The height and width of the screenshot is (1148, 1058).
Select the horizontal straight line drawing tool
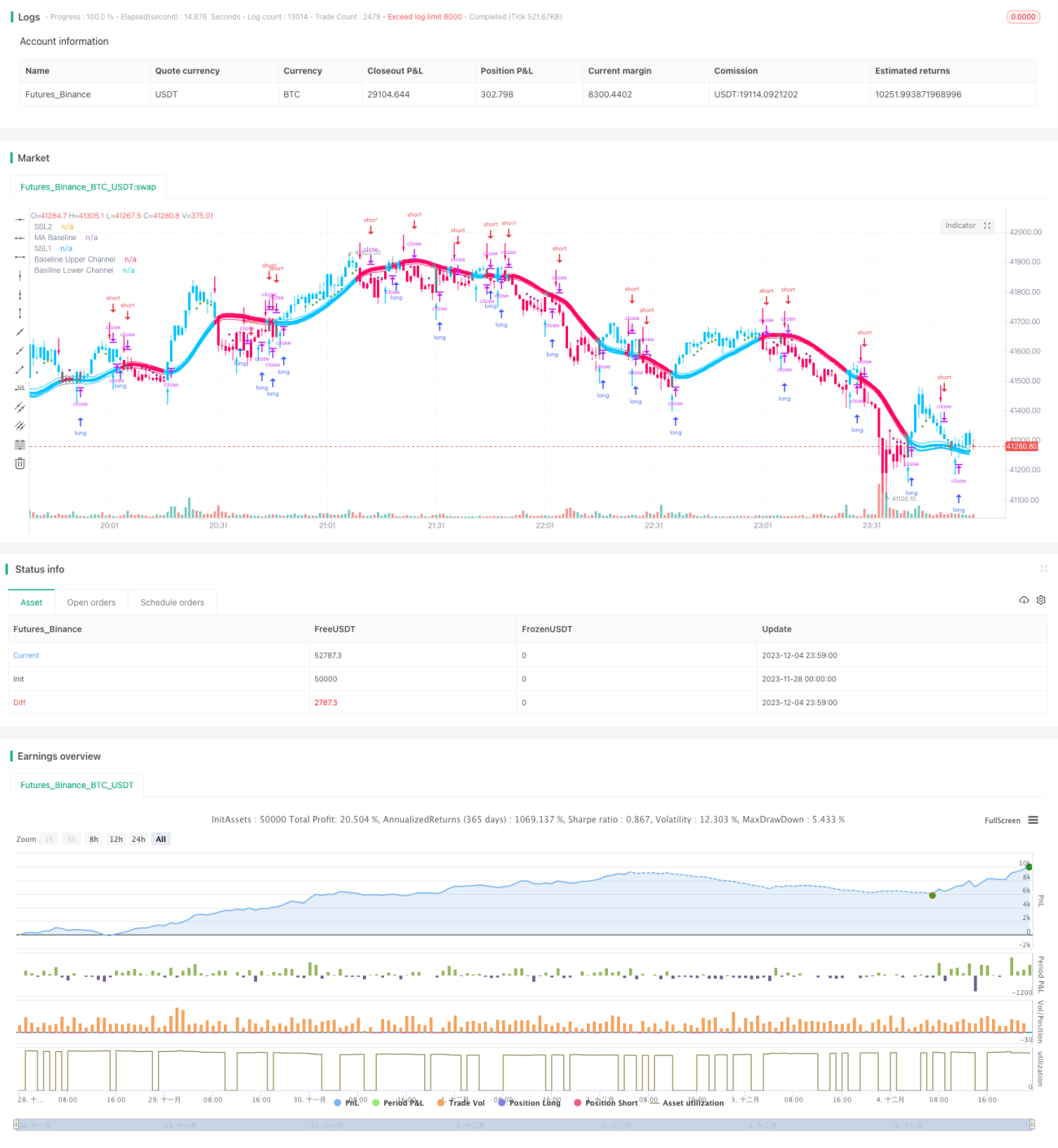click(x=20, y=219)
